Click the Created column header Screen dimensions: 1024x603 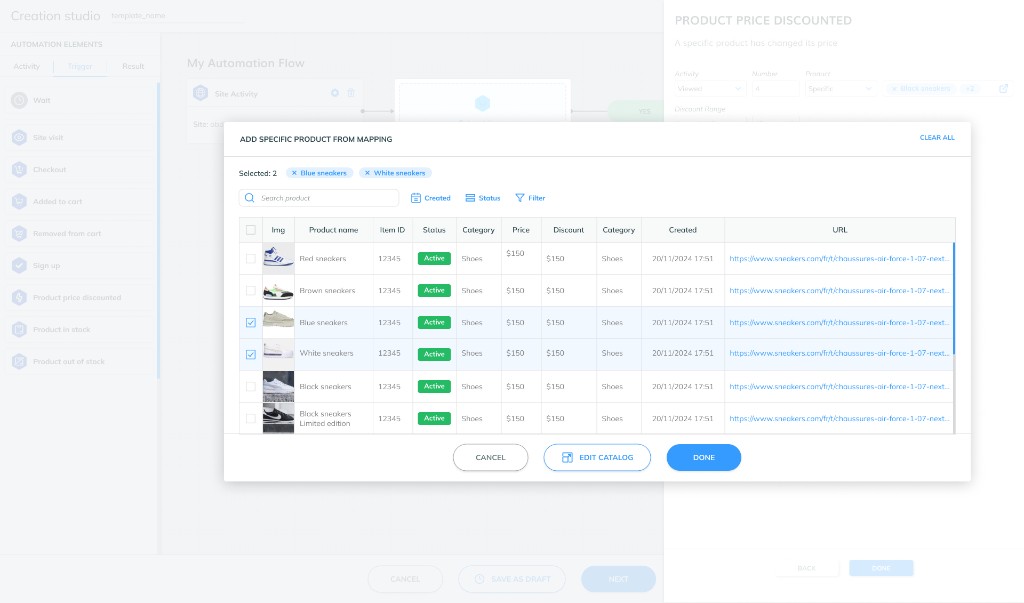[x=683, y=230]
